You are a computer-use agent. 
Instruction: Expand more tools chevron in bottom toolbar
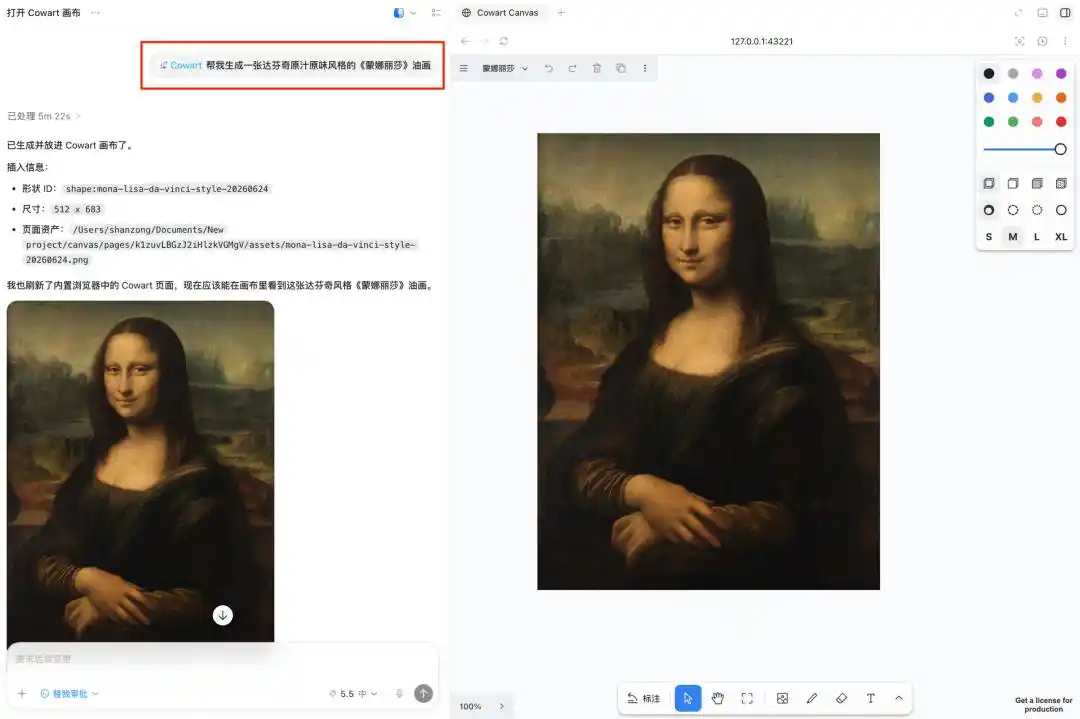[x=899, y=698]
